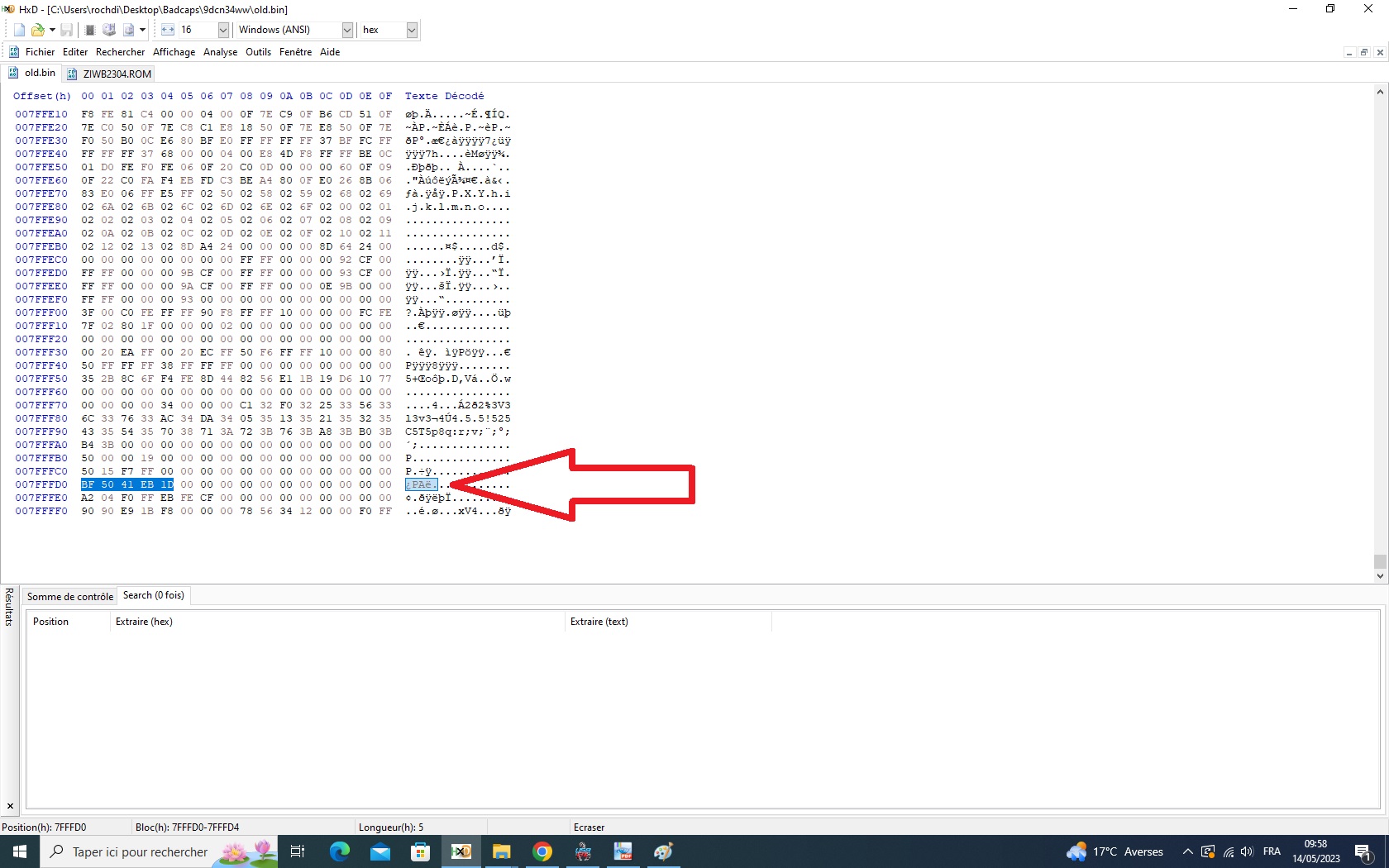The height and width of the screenshot is (868, 1389).
Task: Click the Open RAM memory chip icon
Action: 90,30
